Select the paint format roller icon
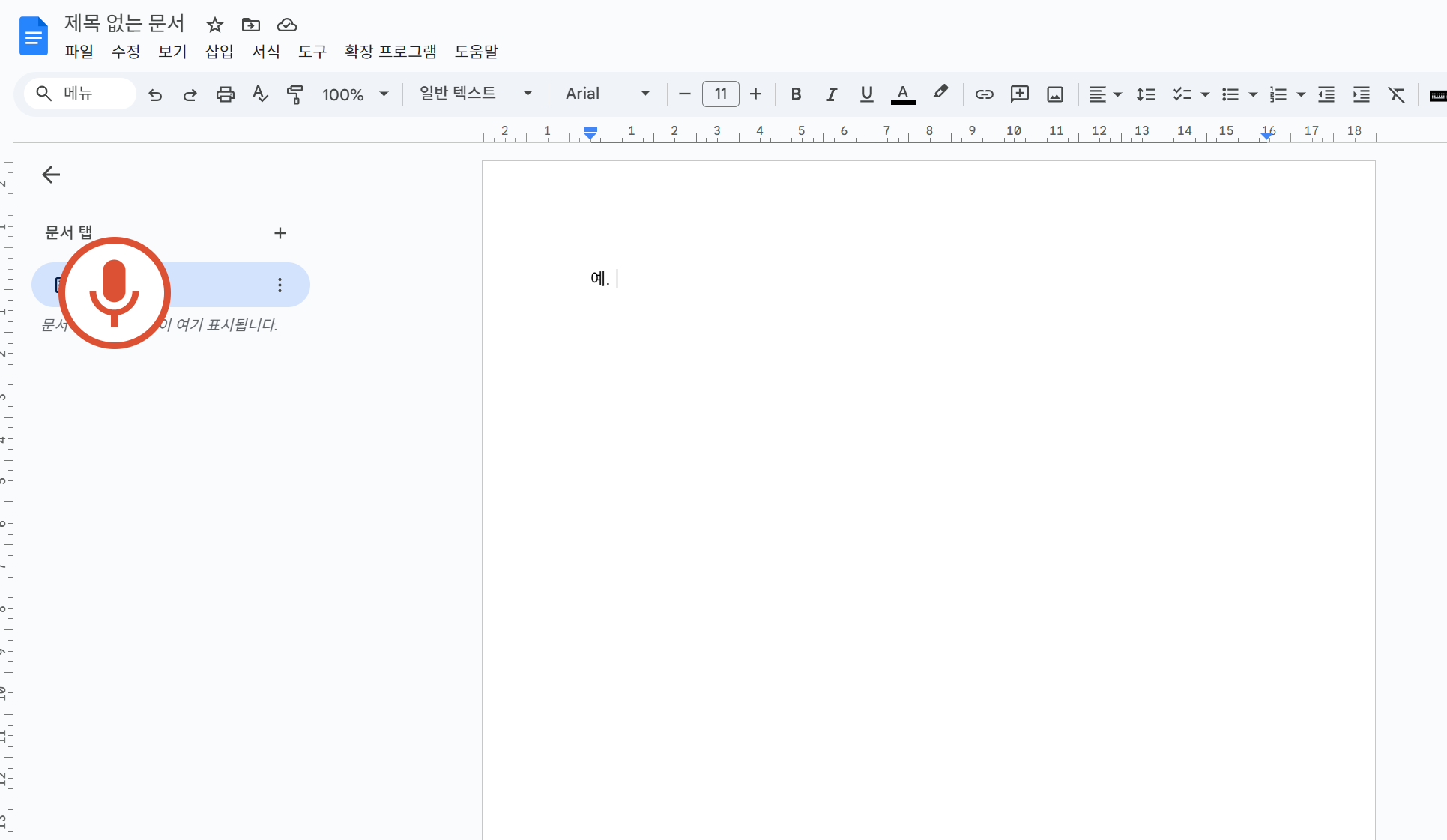1447x840 pixels. [294, 94]
